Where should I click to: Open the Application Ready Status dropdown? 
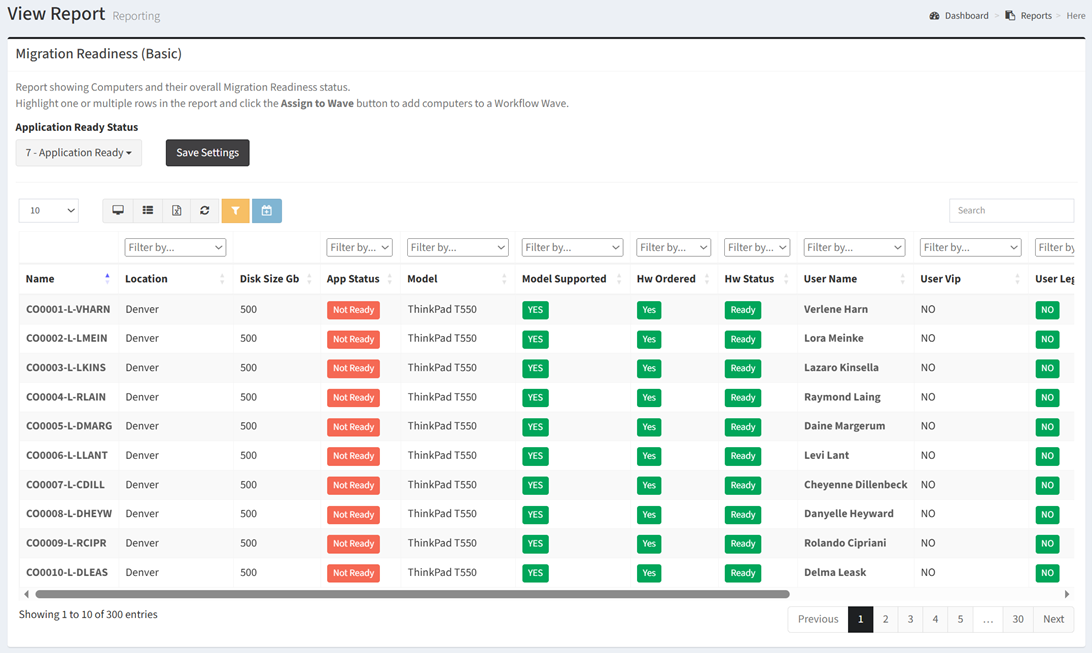(79, 153)
